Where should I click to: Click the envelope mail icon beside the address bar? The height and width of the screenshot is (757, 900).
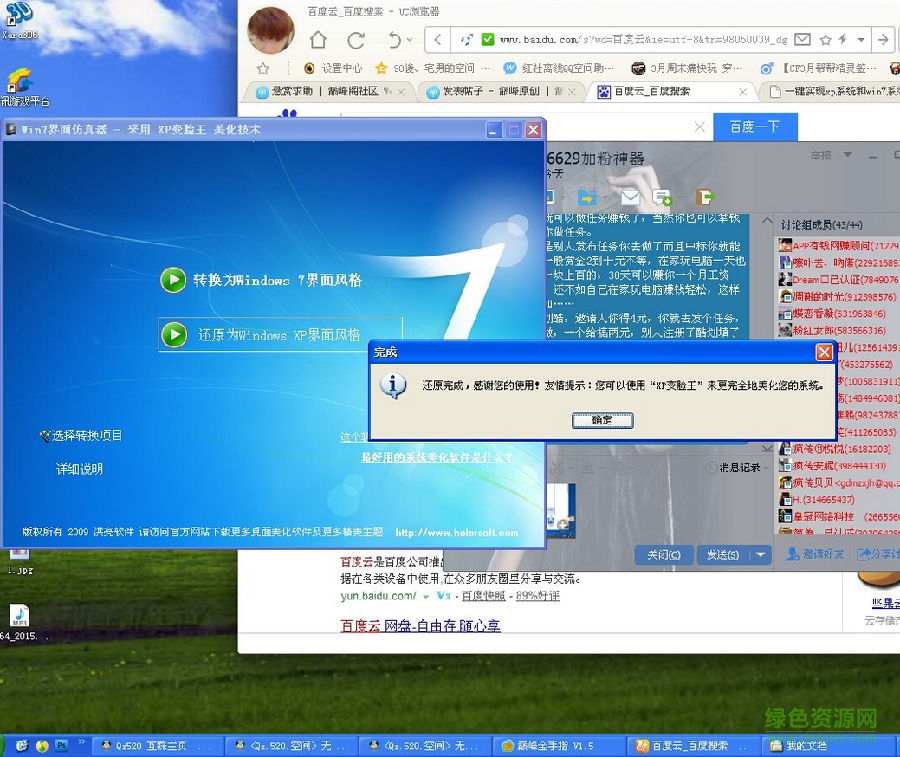[803, 40]
